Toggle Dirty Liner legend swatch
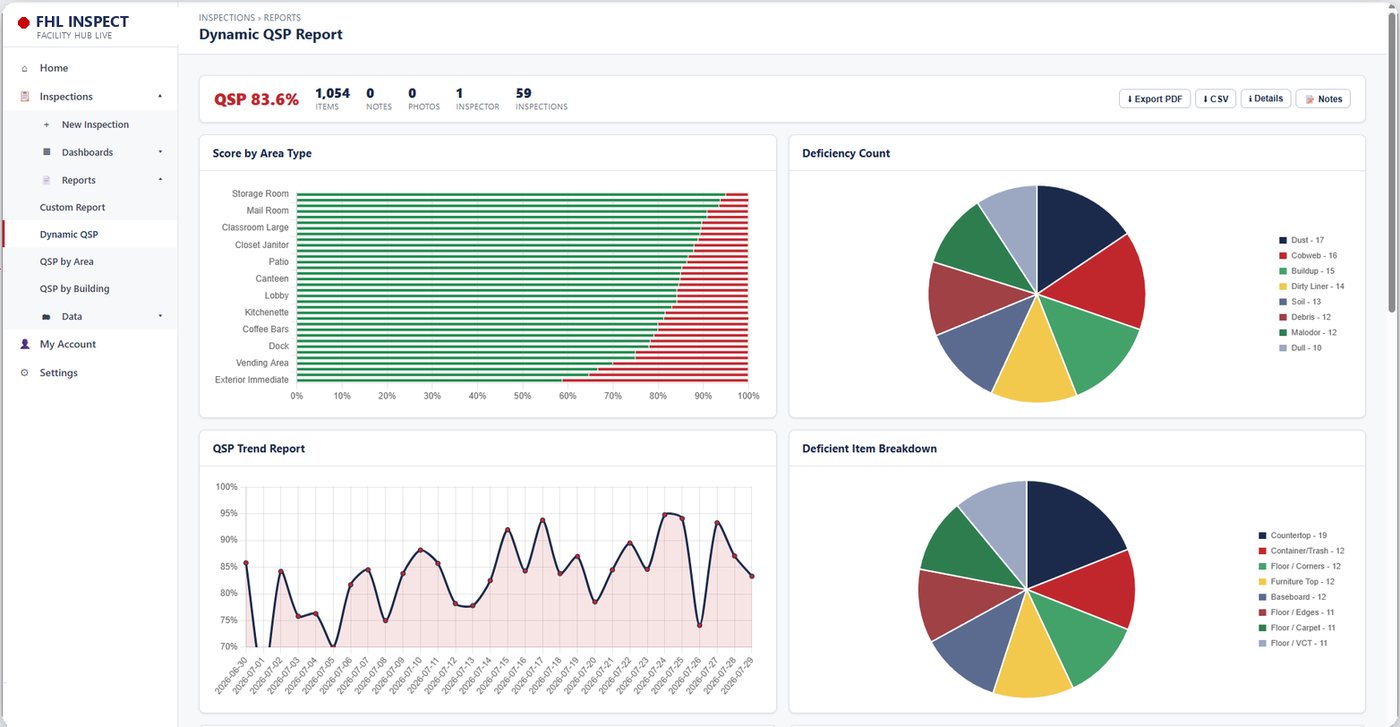Viewport: 1400px width, 727px height. click(x=1283, y=287)
